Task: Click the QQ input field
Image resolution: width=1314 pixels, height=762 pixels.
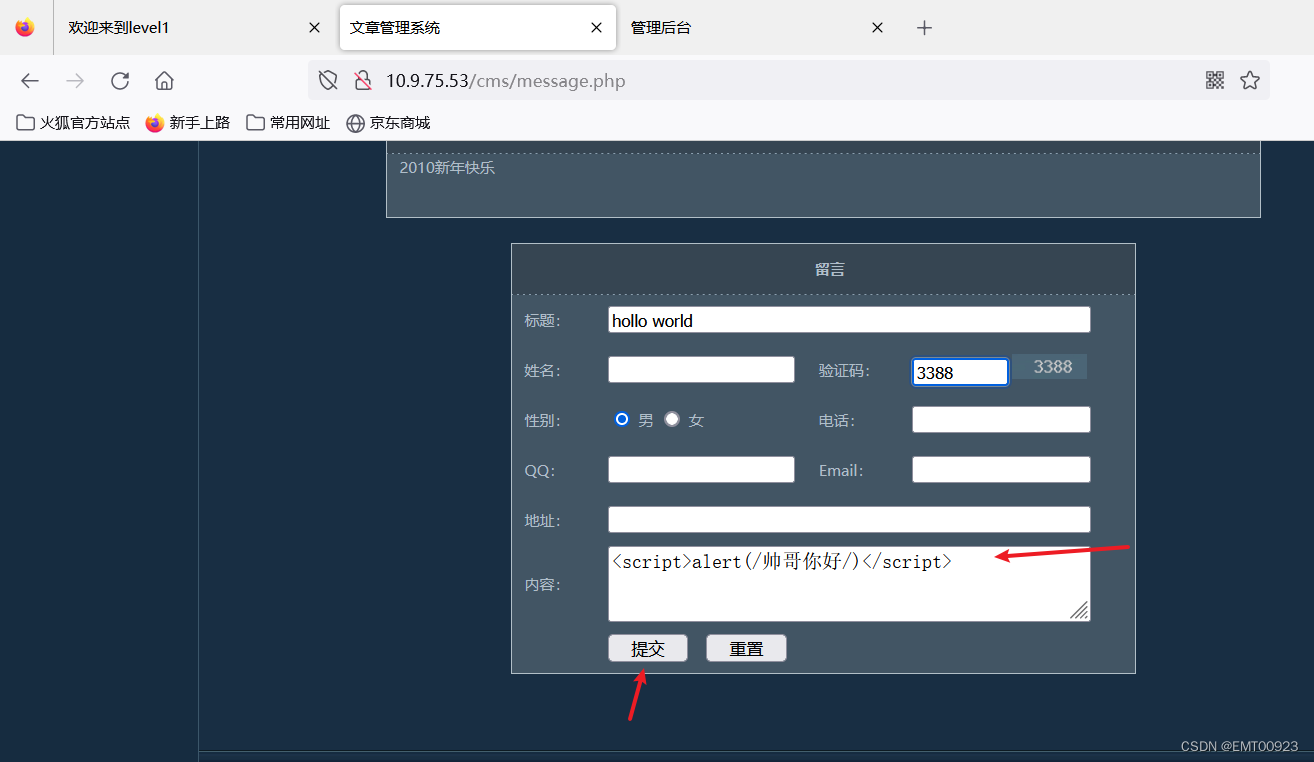Action: tap(701, 470)
